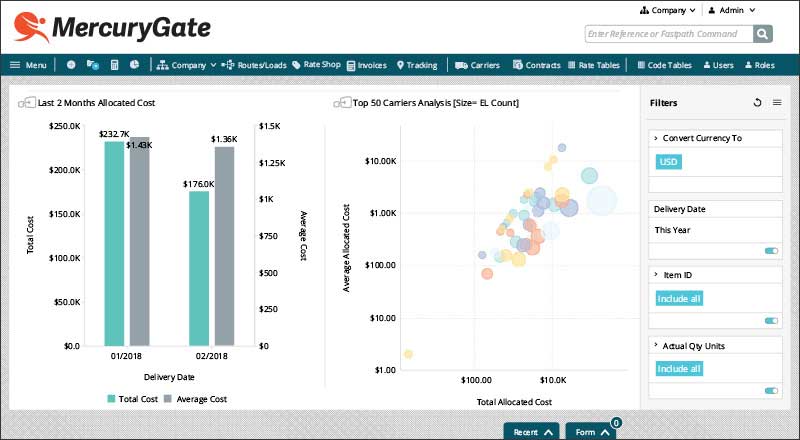
Task: Click the $232.7K bar label
Action: [x=114, y=134]
